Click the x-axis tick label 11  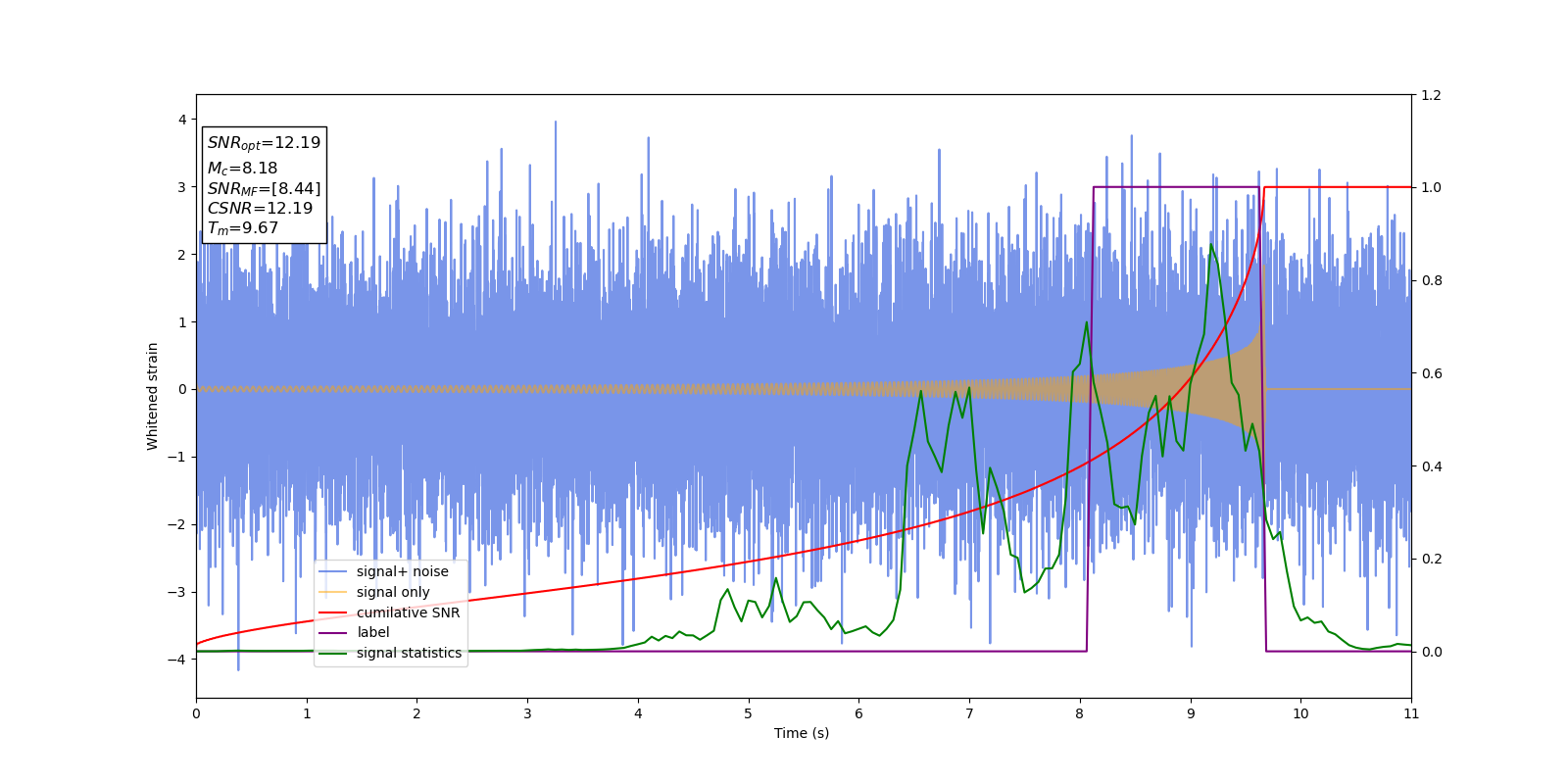1411,713
